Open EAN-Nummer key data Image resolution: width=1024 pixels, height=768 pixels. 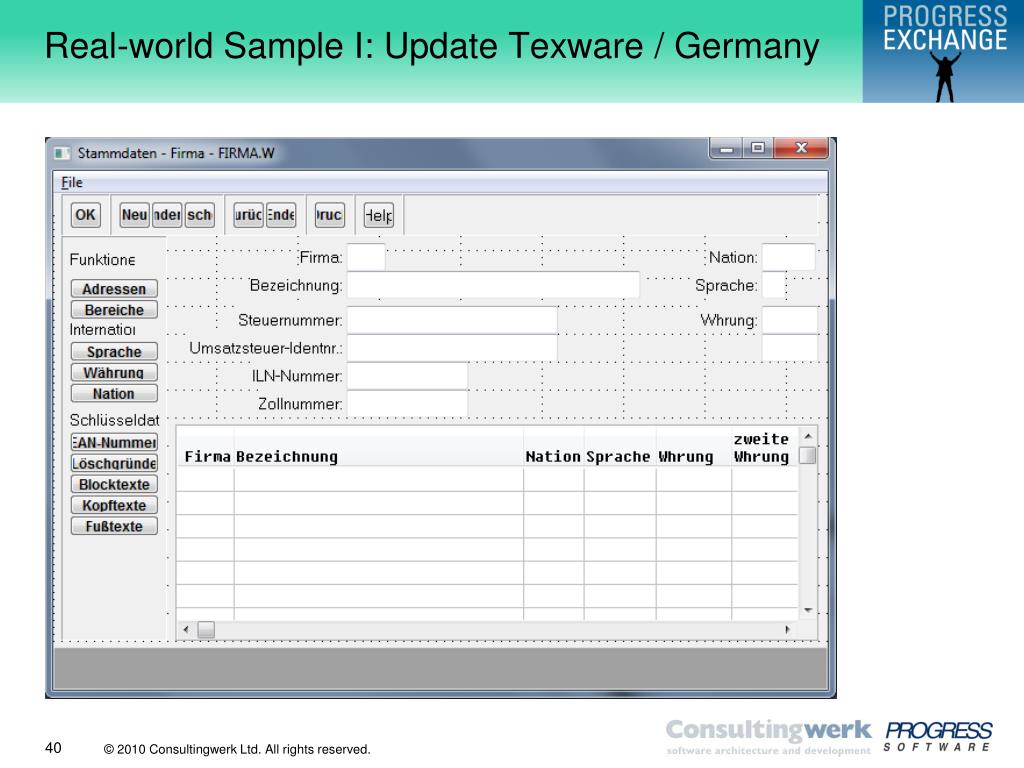point(114,442)
